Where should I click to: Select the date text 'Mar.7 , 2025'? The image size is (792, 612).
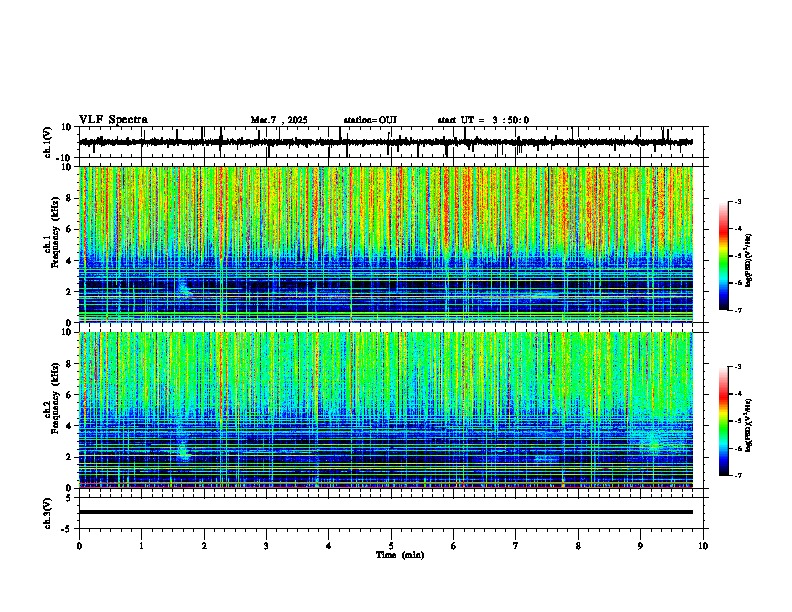pos(279,120)
